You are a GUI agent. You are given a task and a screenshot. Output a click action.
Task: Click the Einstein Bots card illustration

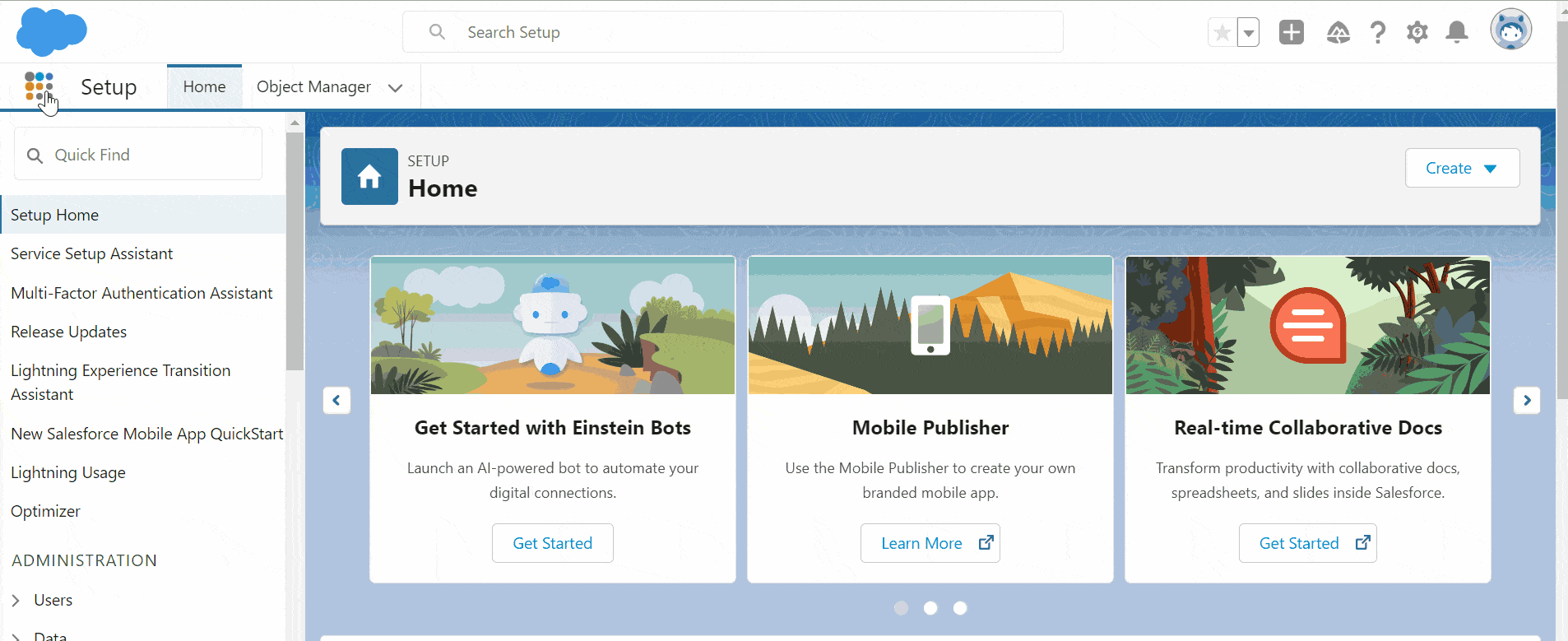click(553, 326)
